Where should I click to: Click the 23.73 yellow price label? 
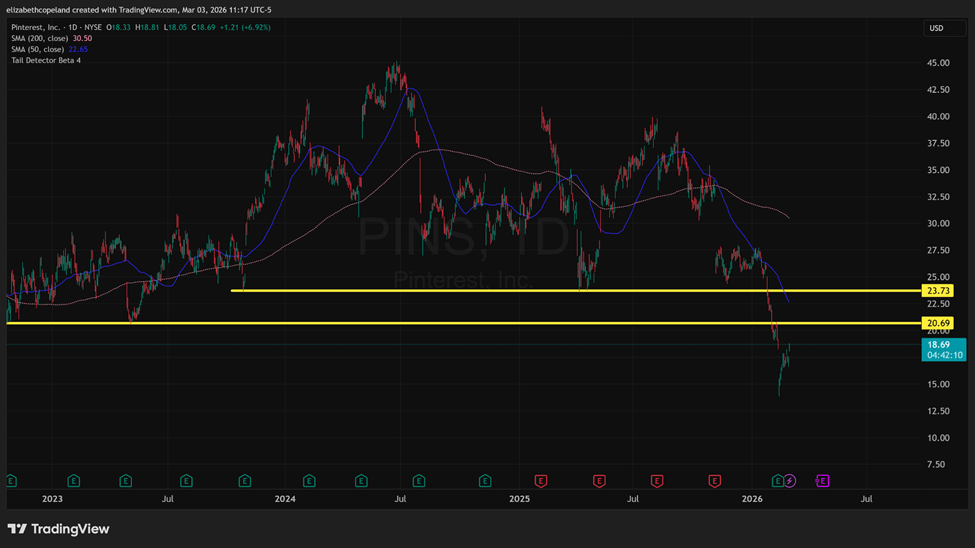point(938,291)
